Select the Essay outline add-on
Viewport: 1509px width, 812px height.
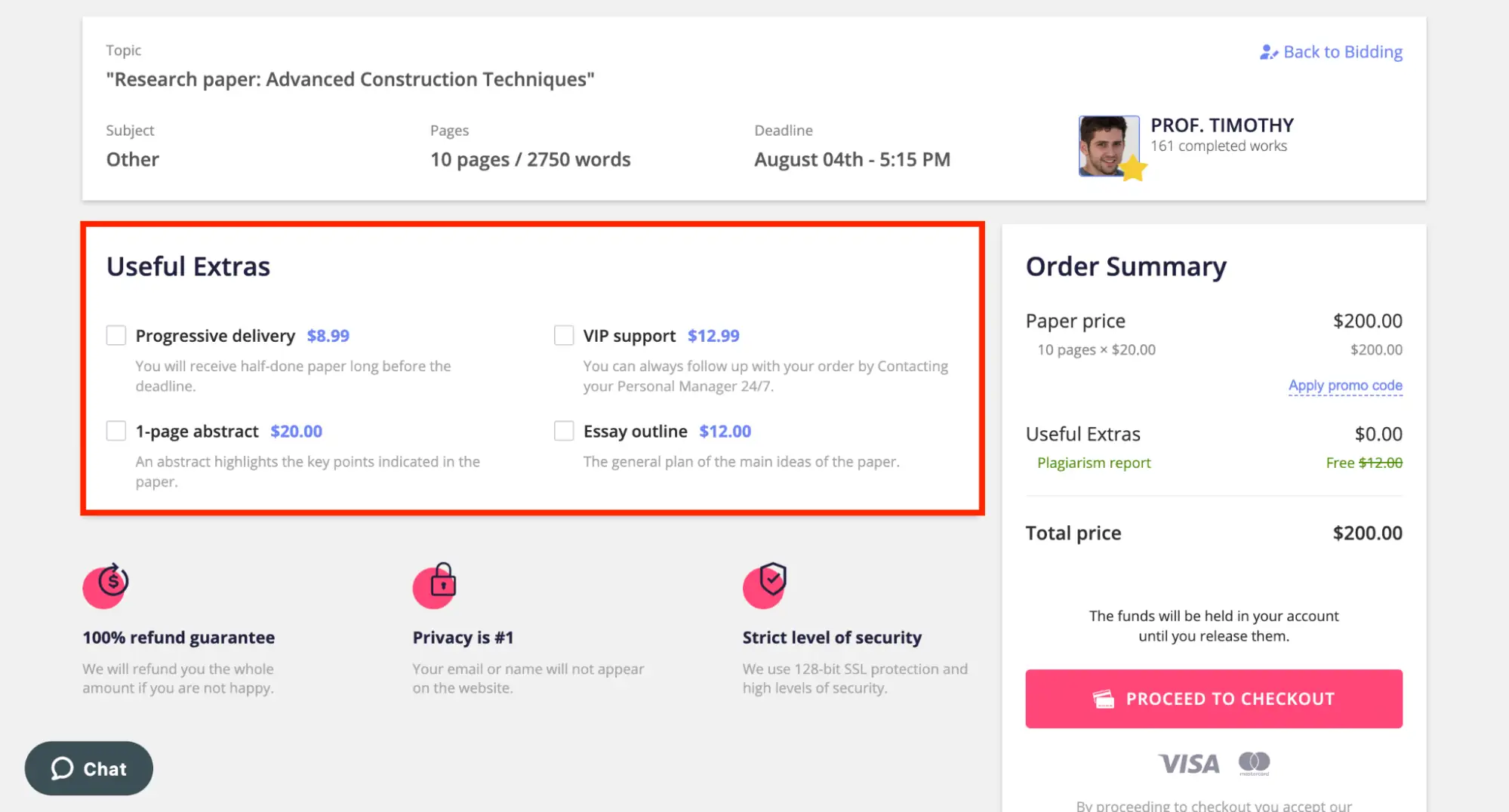(564, 430)
